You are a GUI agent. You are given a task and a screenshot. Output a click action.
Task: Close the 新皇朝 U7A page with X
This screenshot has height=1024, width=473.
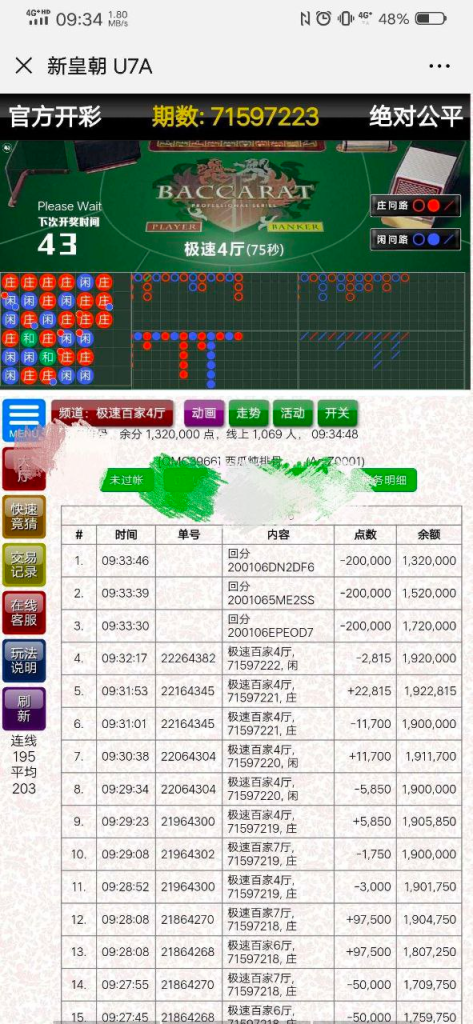click(24, 66)
